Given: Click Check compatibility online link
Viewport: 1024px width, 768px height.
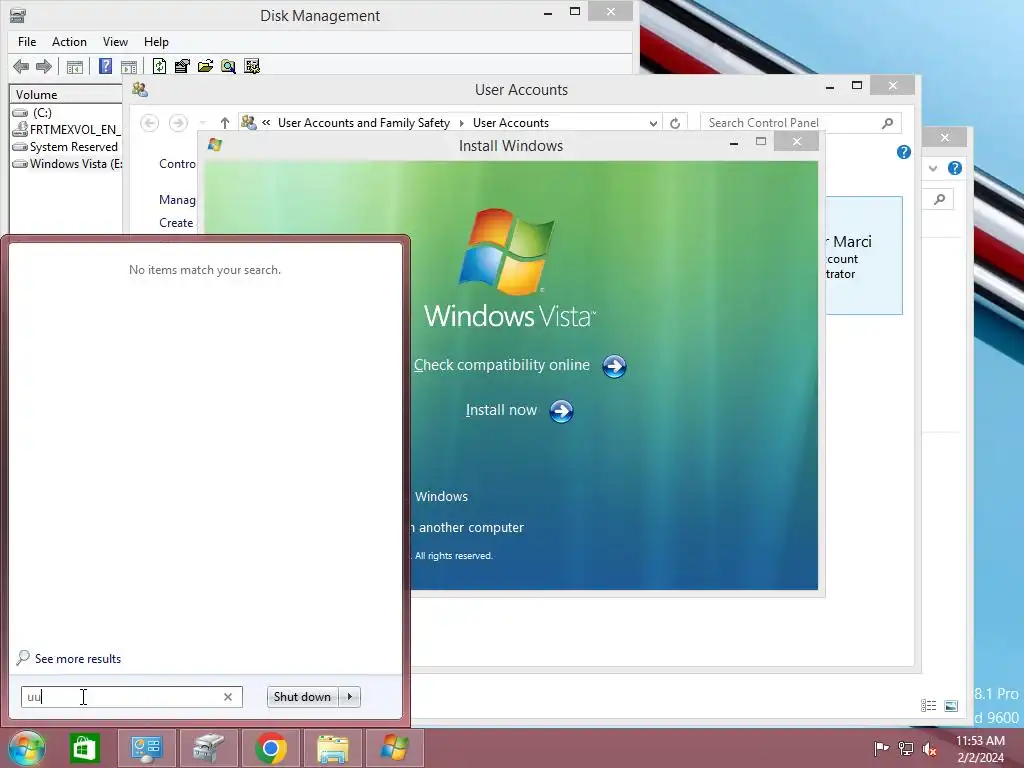Looking at the screenshot, I should click(x=502, y=365).
